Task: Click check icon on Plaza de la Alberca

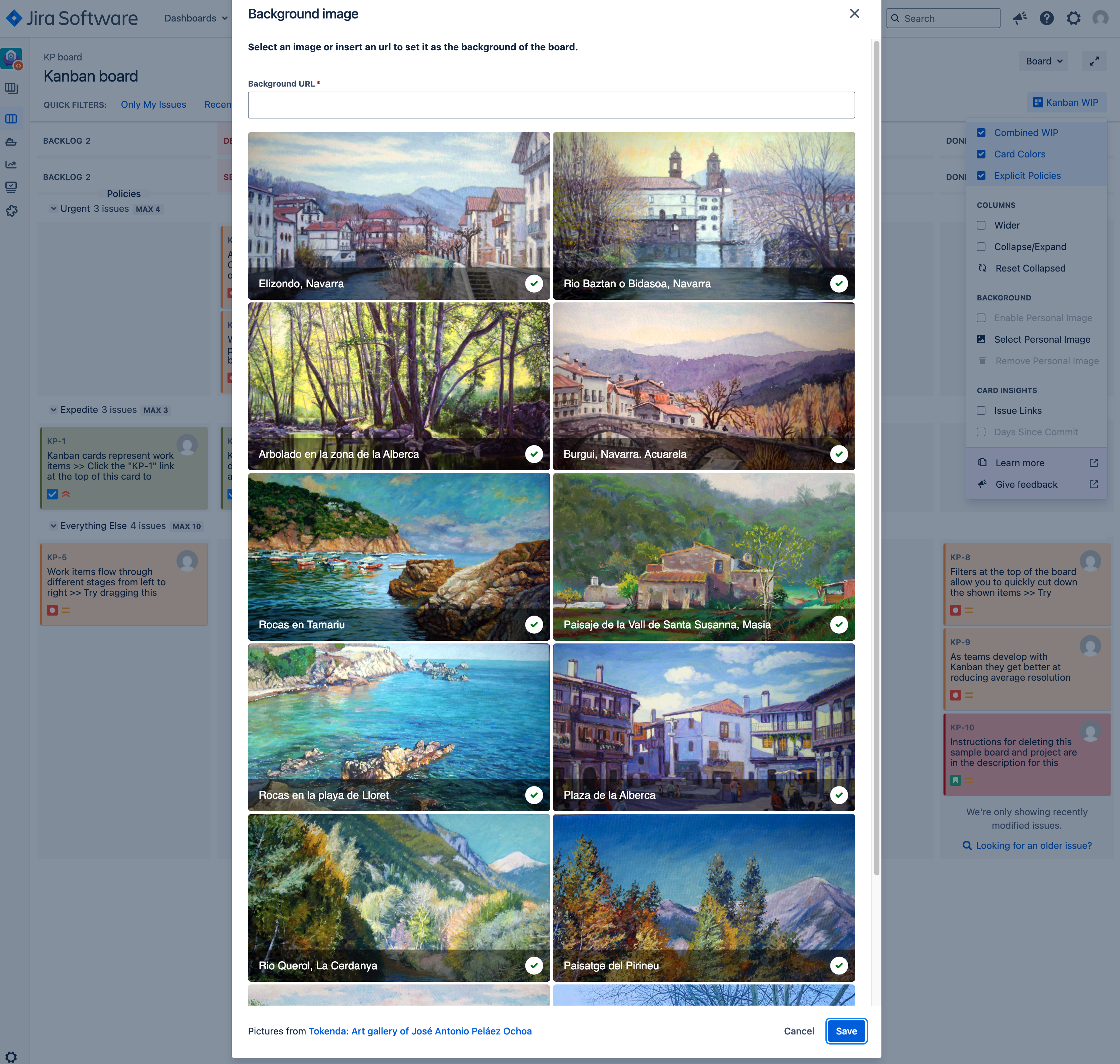Action: (x=839, y=795)
